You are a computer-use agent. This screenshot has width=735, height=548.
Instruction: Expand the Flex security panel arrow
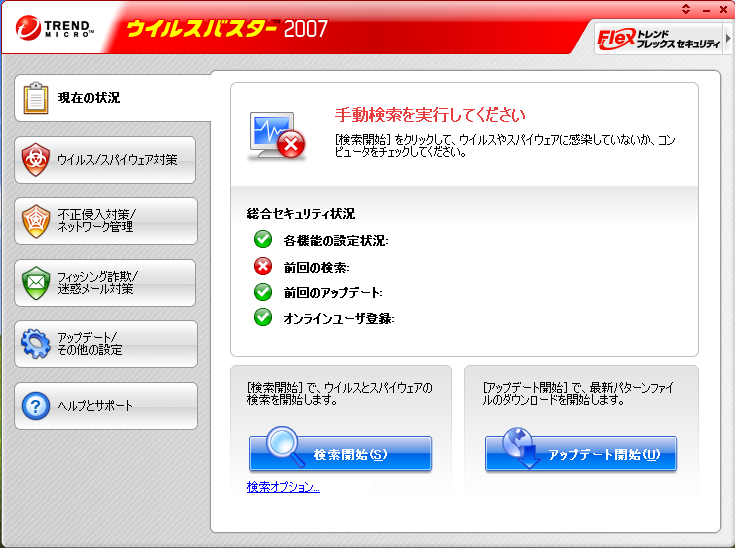coord(728,38)
